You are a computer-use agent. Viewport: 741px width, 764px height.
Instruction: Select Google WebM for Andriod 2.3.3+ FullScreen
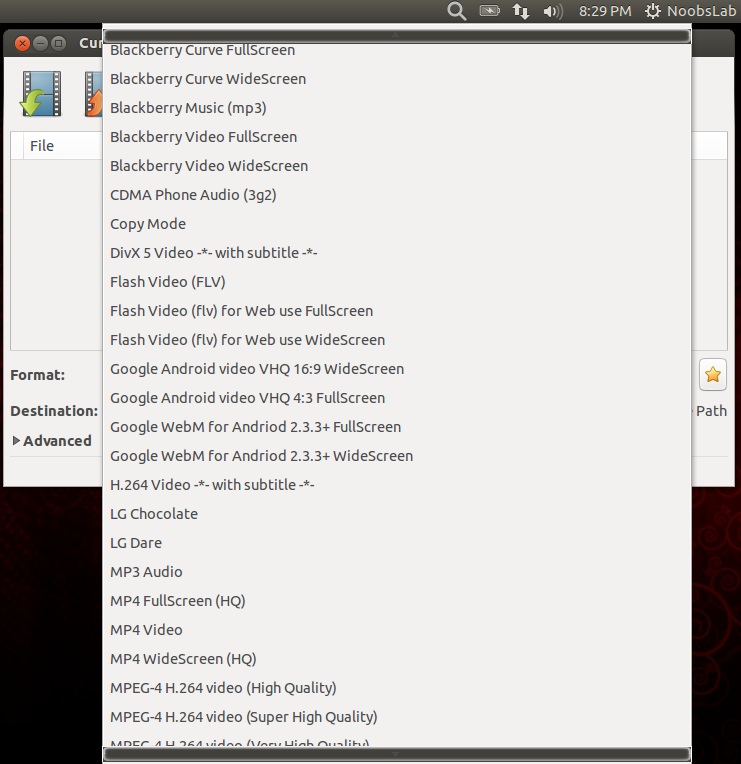[397, 427]
